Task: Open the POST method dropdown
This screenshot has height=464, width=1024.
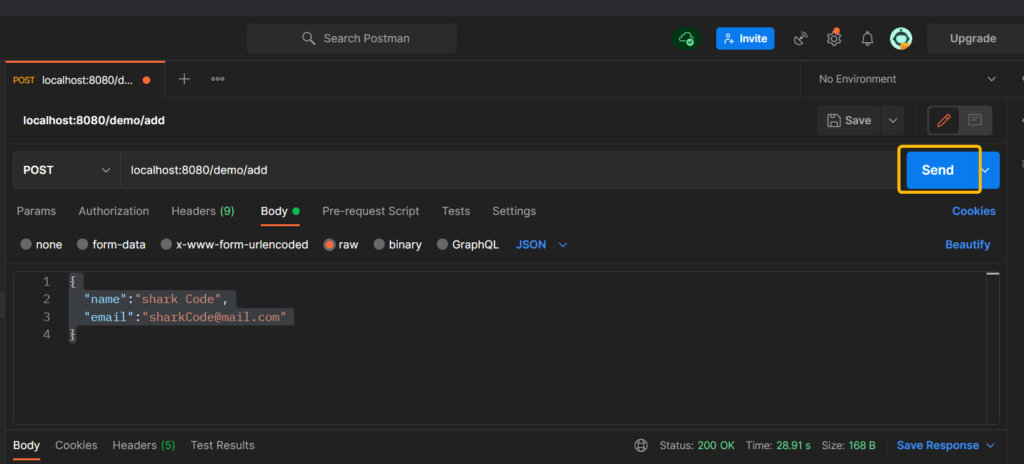Action: click(67, 170)
